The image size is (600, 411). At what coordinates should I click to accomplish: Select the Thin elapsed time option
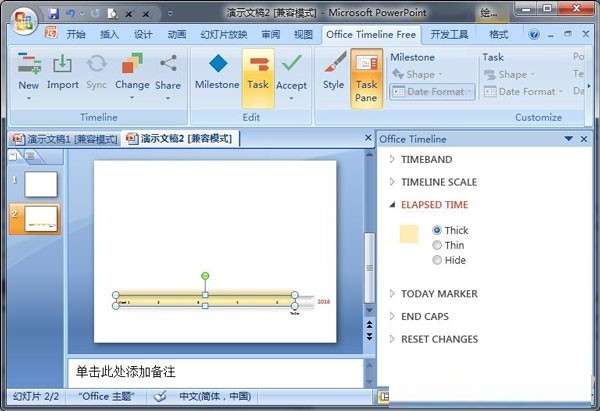point(437,245)
